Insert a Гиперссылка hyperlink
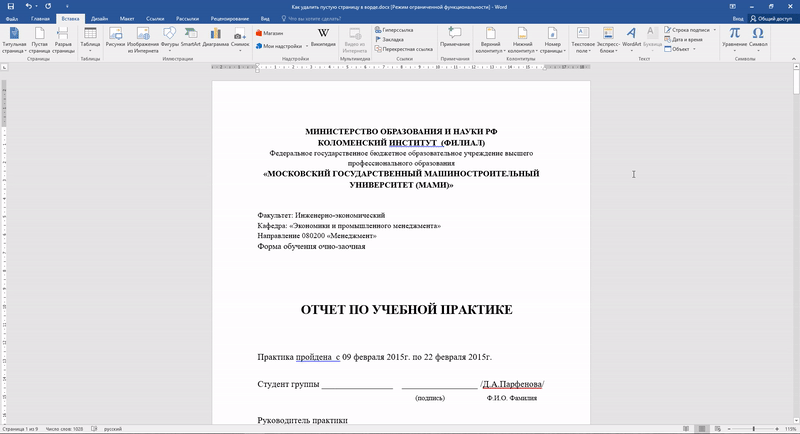Screen dimensions: 800x434 pyautogui.click(x=394, y=30)
